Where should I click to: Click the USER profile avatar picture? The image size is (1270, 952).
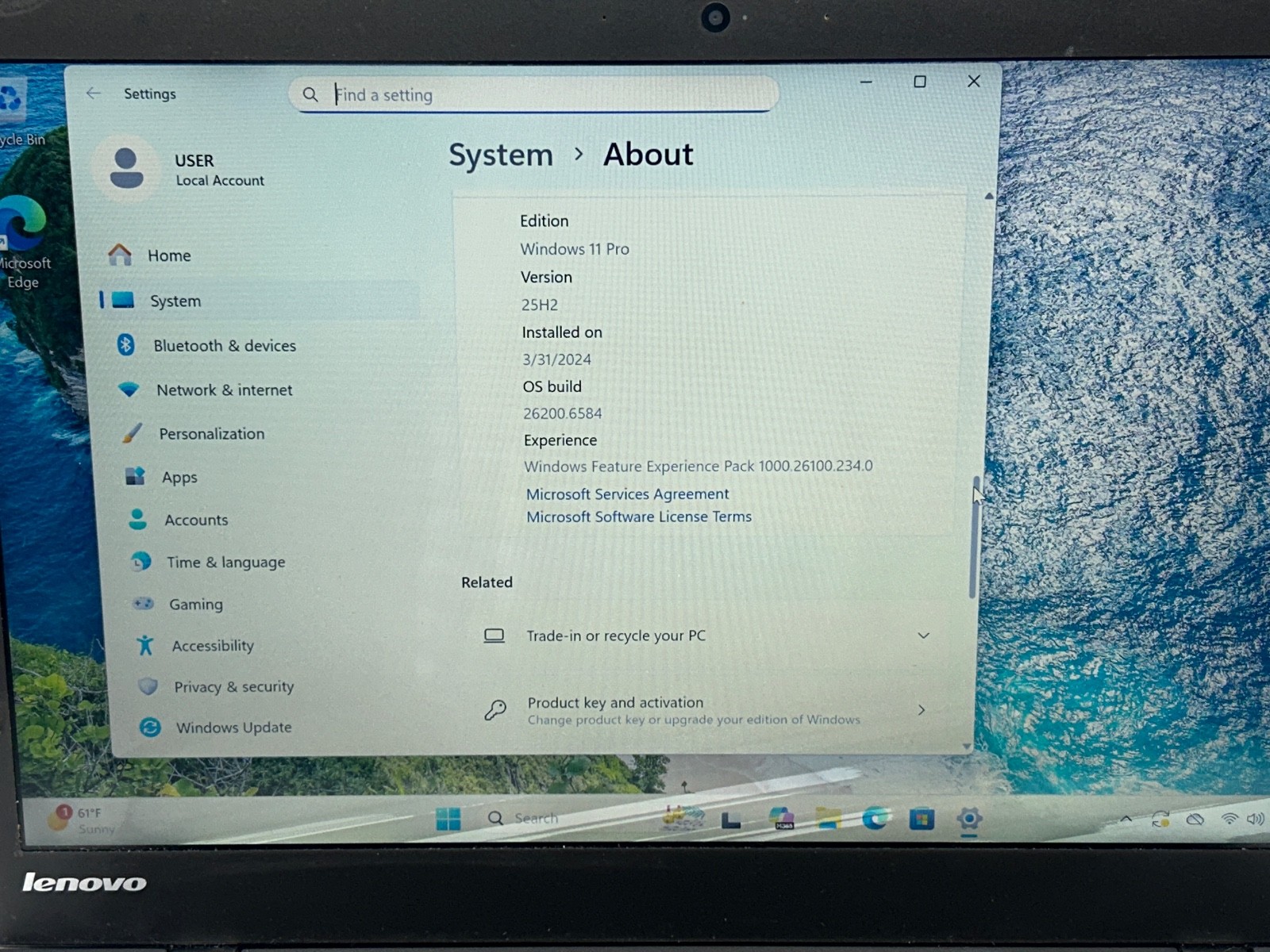127,167
